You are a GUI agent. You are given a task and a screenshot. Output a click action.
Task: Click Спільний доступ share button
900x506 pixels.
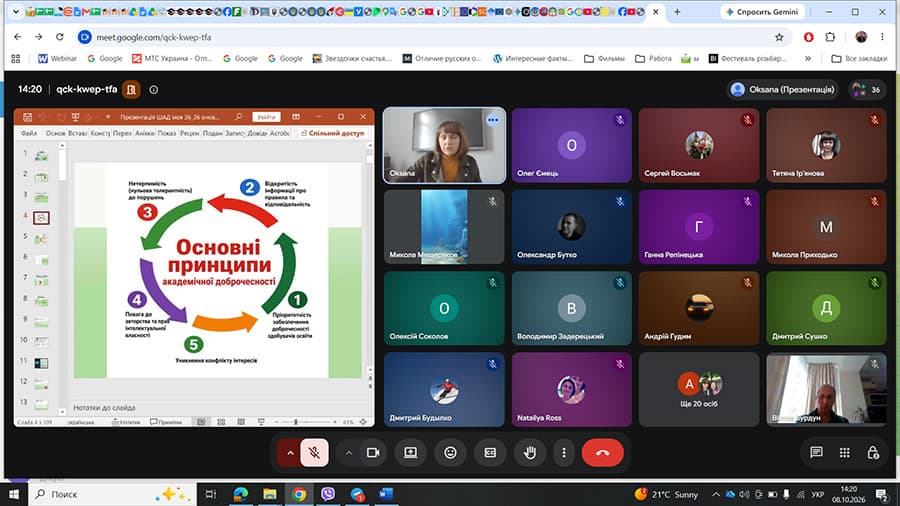(x=333, y=133)
